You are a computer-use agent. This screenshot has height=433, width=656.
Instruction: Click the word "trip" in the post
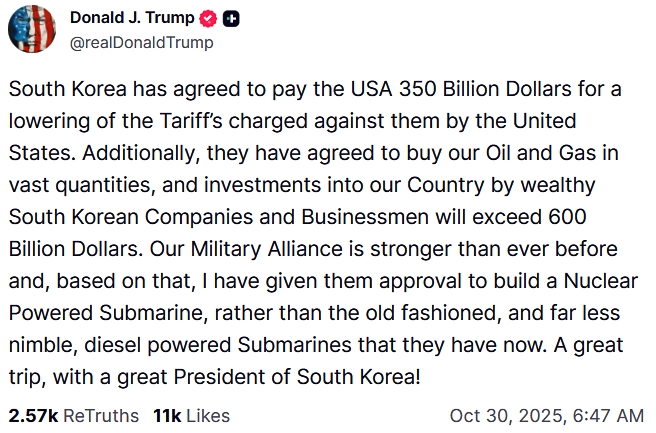30,377
